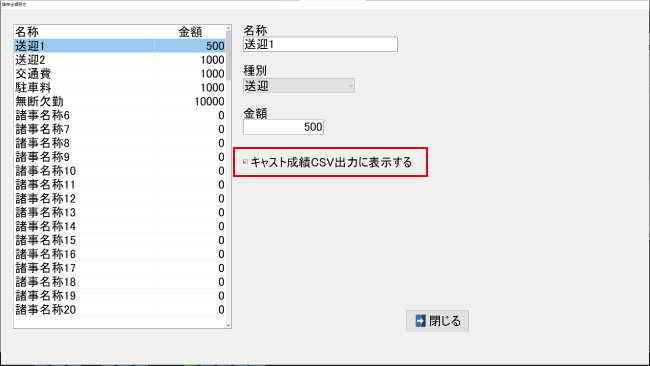
Task: Select the 諸事名称19 row
Action: click(120, 296)
